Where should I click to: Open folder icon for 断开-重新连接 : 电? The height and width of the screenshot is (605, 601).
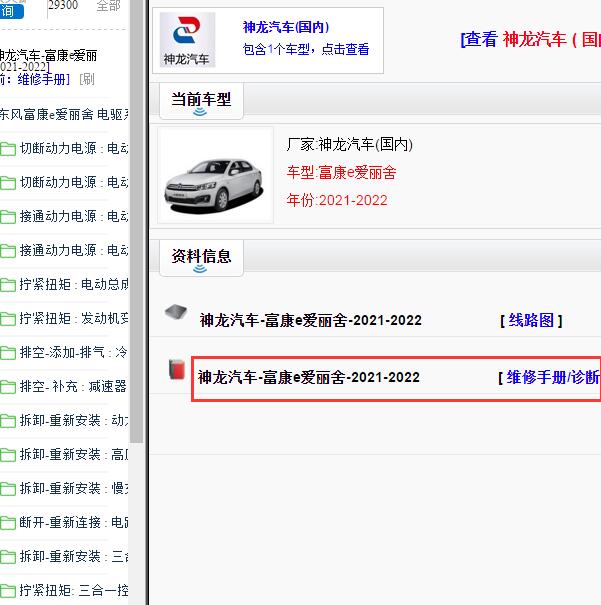pos(8,523)
